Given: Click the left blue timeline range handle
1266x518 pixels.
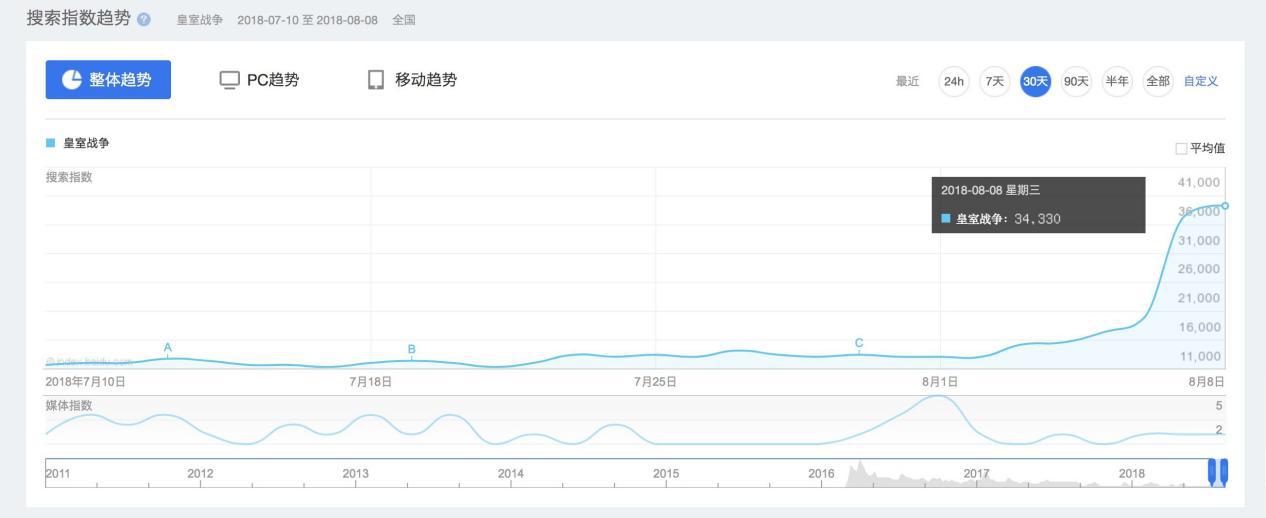Looking at the screenshot, I should (x=1213, y=471).
